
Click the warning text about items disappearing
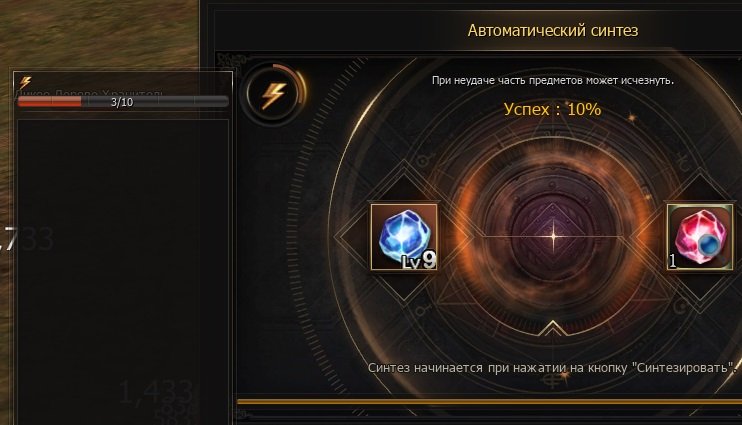tap(553, 80)
